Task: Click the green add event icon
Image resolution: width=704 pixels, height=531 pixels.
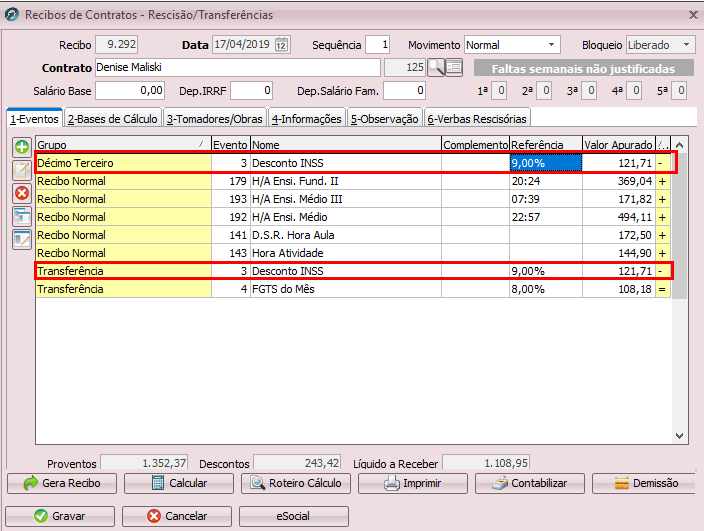Action: 22,147
